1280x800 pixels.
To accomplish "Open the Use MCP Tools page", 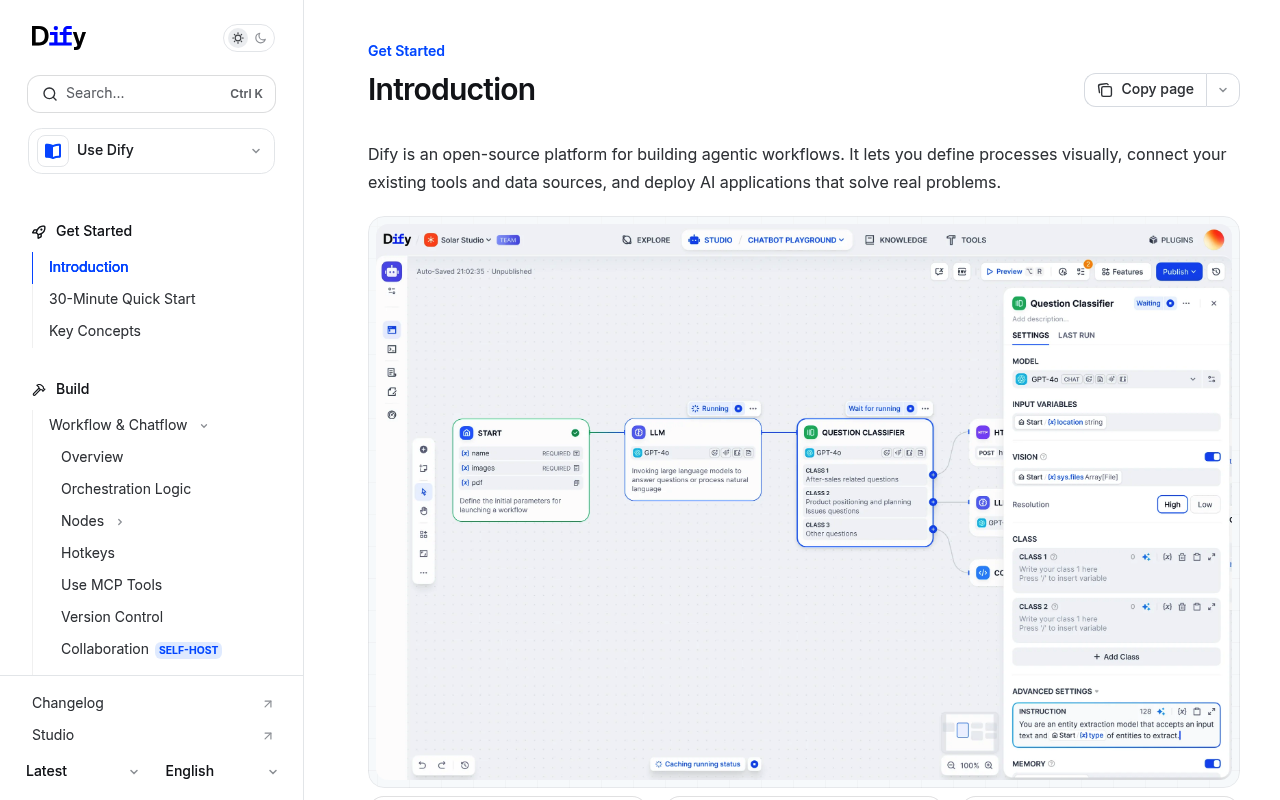I will point(111,585).
